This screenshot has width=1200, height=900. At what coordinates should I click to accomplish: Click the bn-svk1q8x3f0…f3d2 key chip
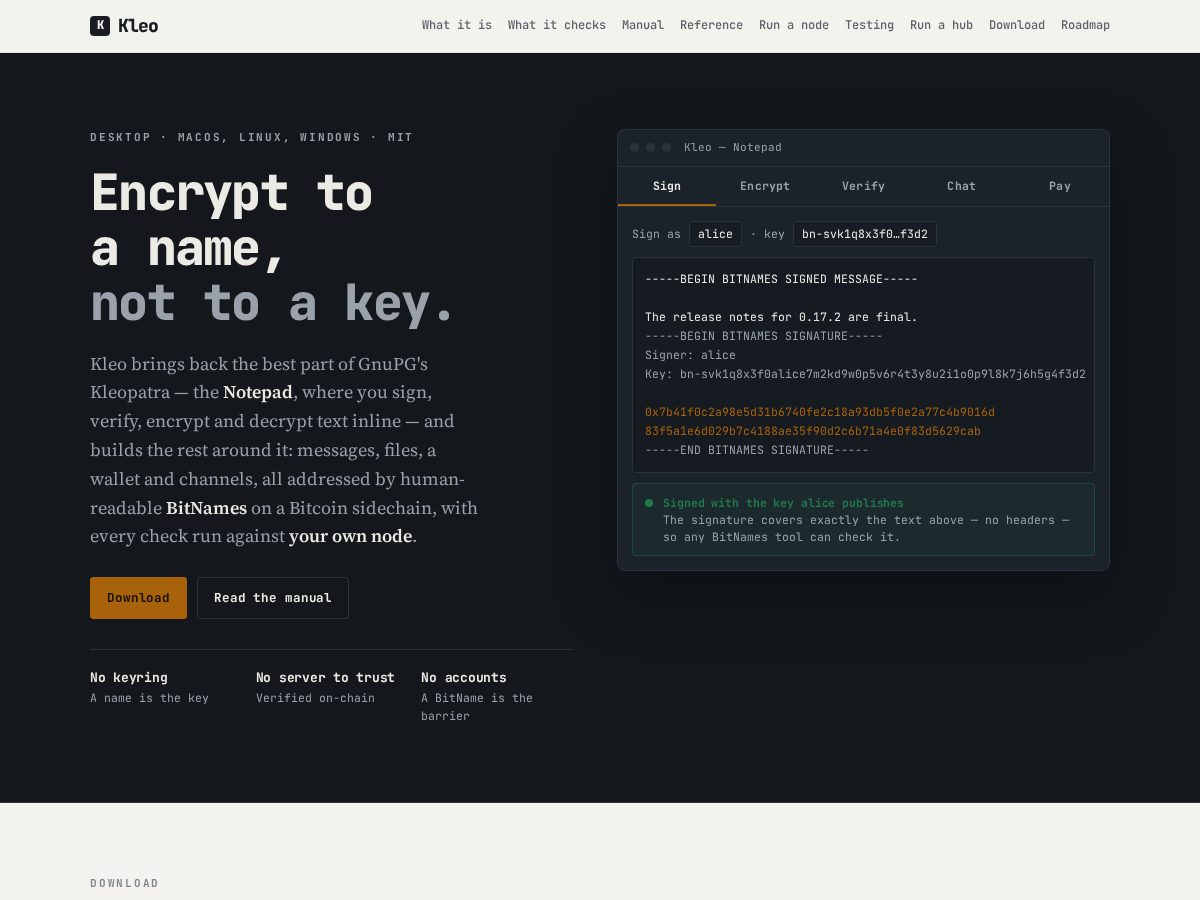pyautogui.click(x=865, y=234)
